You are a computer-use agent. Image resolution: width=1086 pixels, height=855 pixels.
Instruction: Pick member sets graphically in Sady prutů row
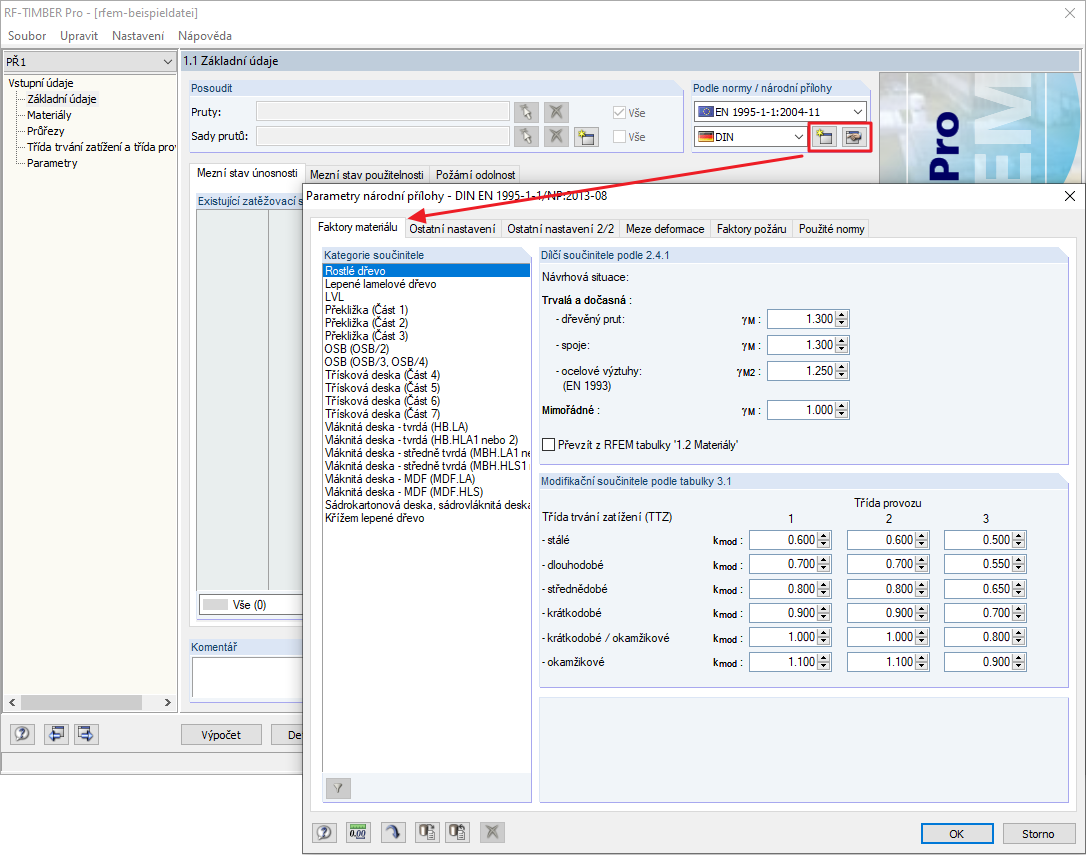(x=526, y=136)
